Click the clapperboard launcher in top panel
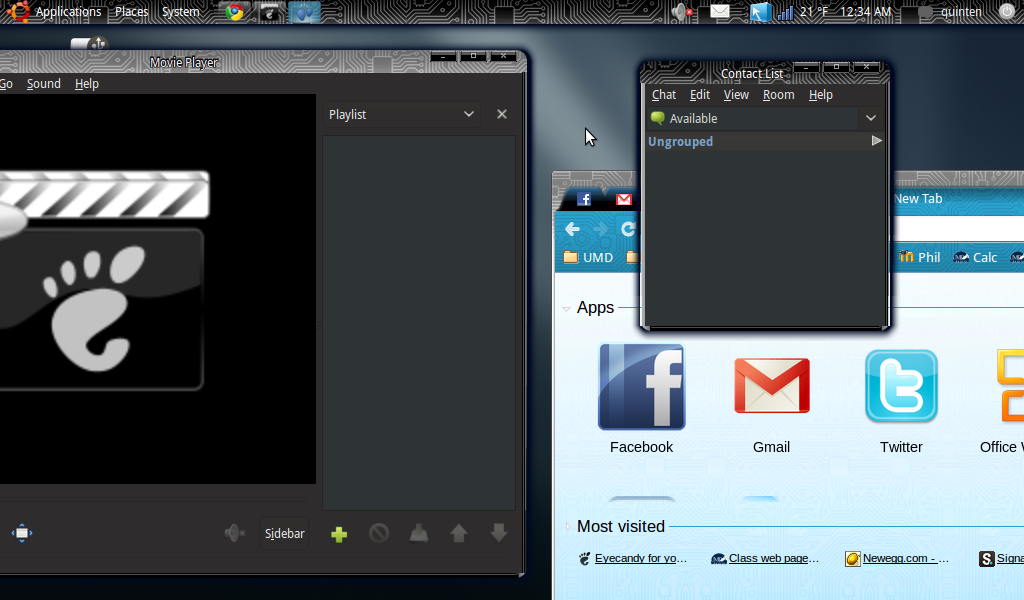This screenshot has height=600, width=1024. tap(269, 12)
